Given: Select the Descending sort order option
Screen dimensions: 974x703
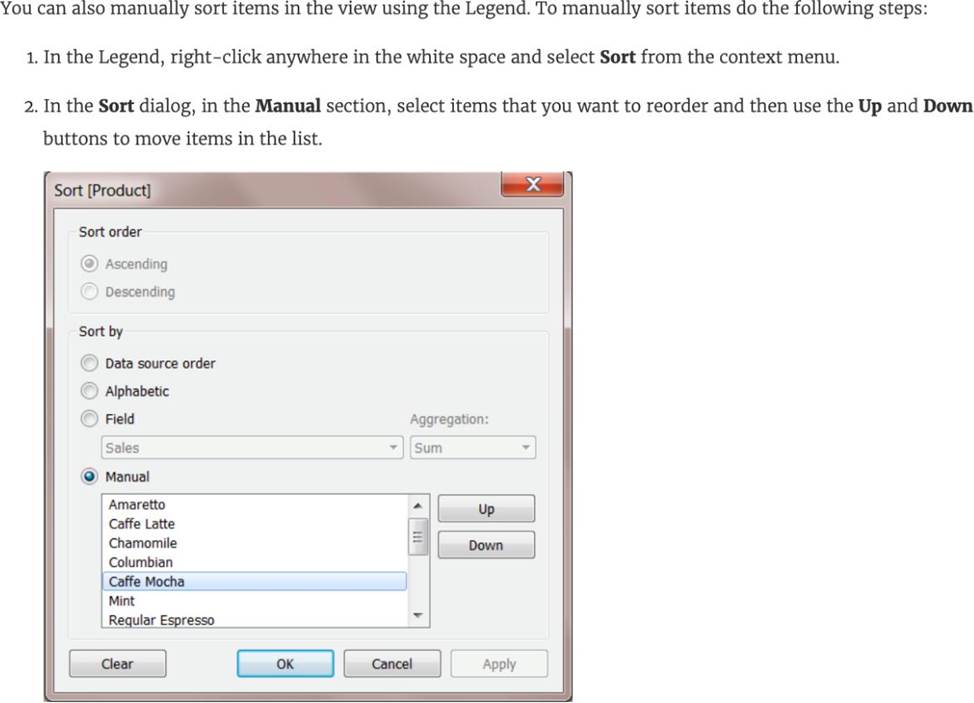Looking at the screenshot, I should pos(90,292).
